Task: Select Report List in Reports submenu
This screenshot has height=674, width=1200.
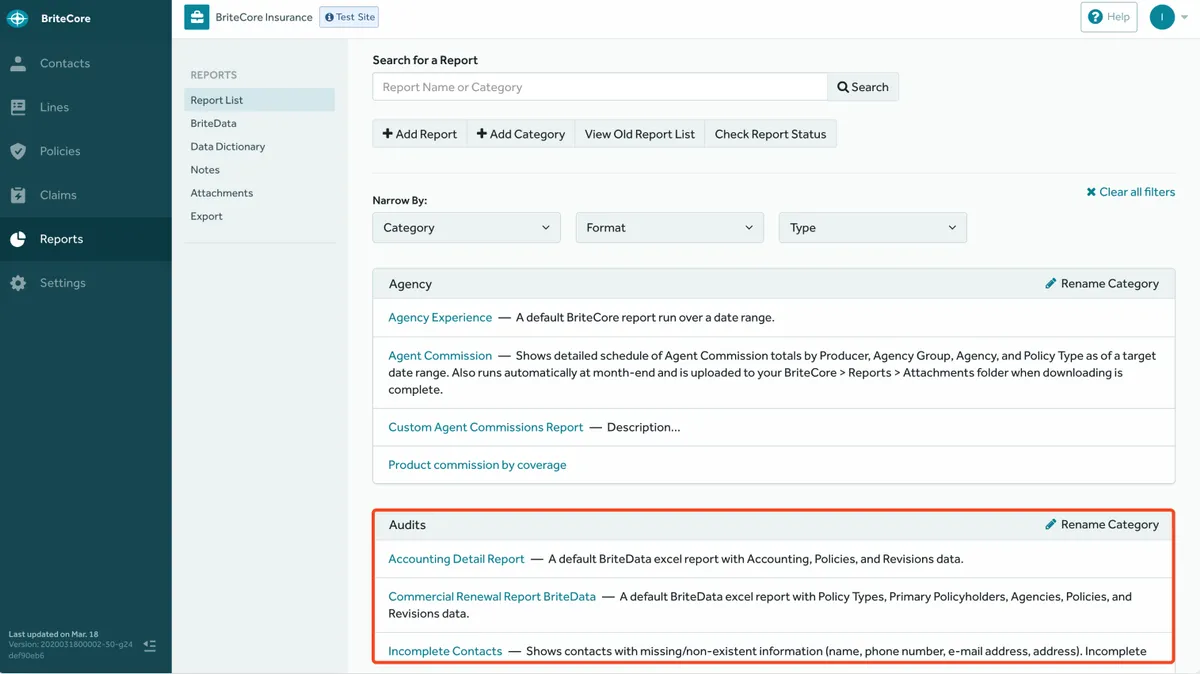Action: pos(260,100)
